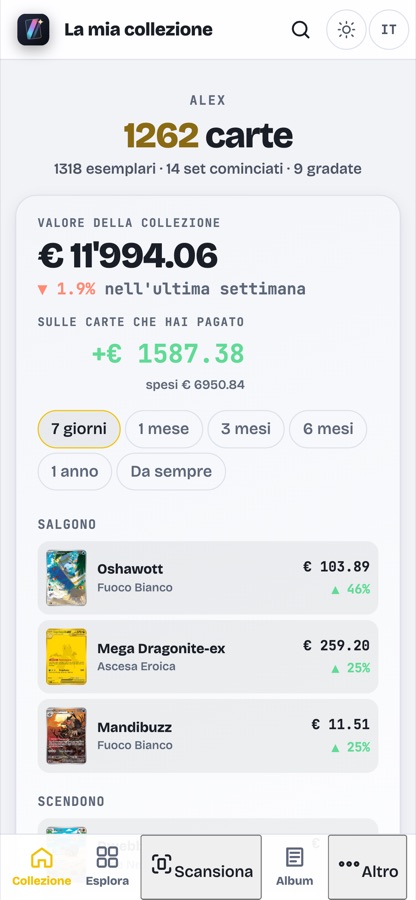Switch to the Esplora grid tab
The width and height of the screenshot is (416, 900).
click(x=107, y=867)
